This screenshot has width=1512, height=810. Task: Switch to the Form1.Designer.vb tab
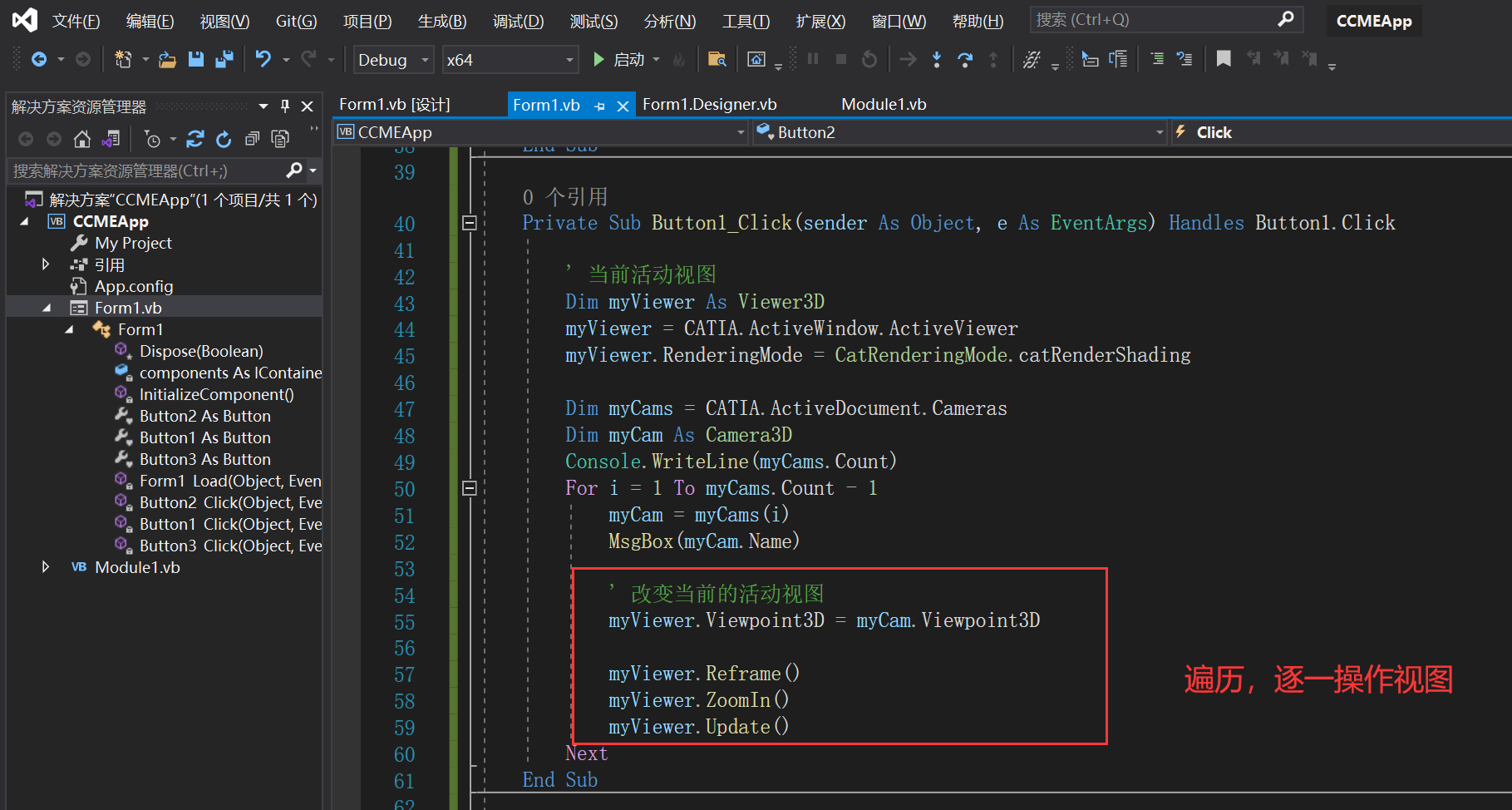pyautogui.click(x=709, y=105)
